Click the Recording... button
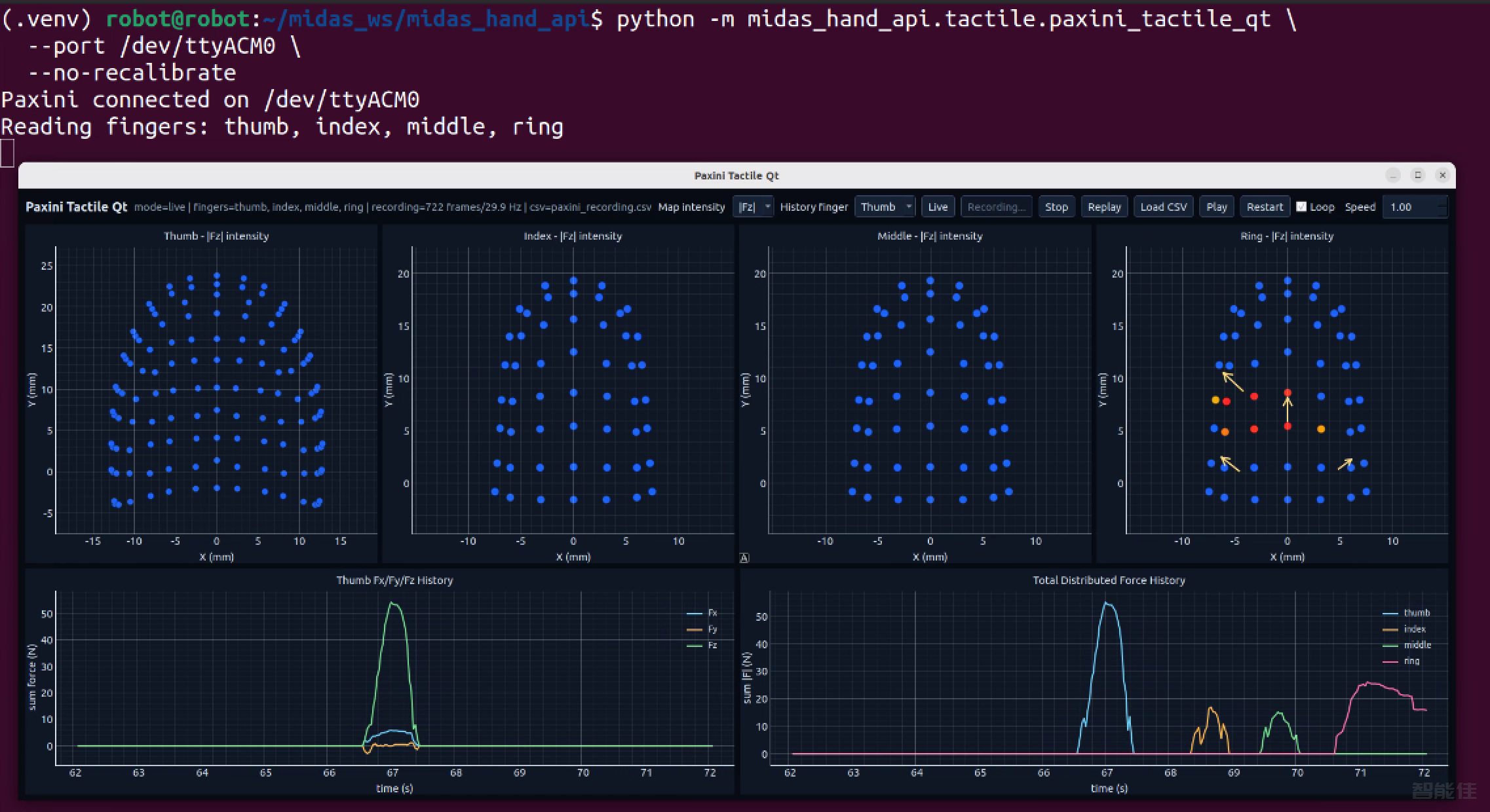Image resolution: width=1490 pixels, height=812 pixels. tap(996, 207)
